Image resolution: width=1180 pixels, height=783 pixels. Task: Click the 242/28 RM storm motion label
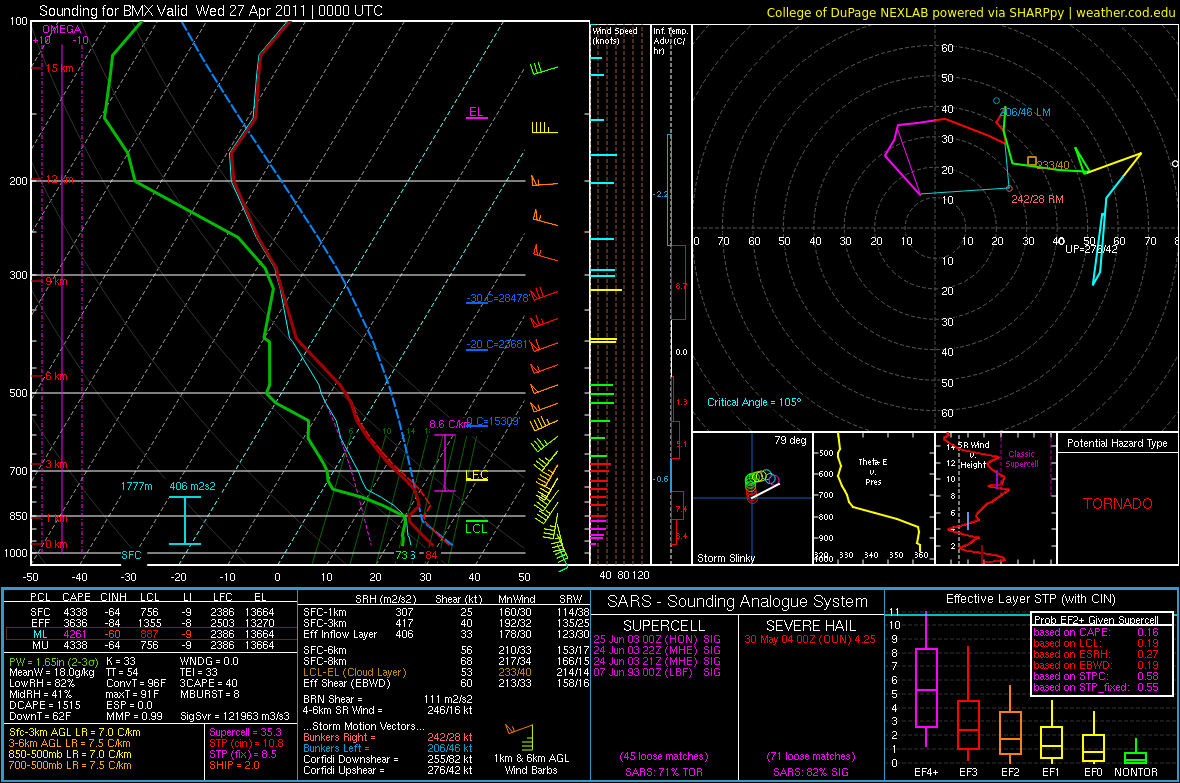1037,199
